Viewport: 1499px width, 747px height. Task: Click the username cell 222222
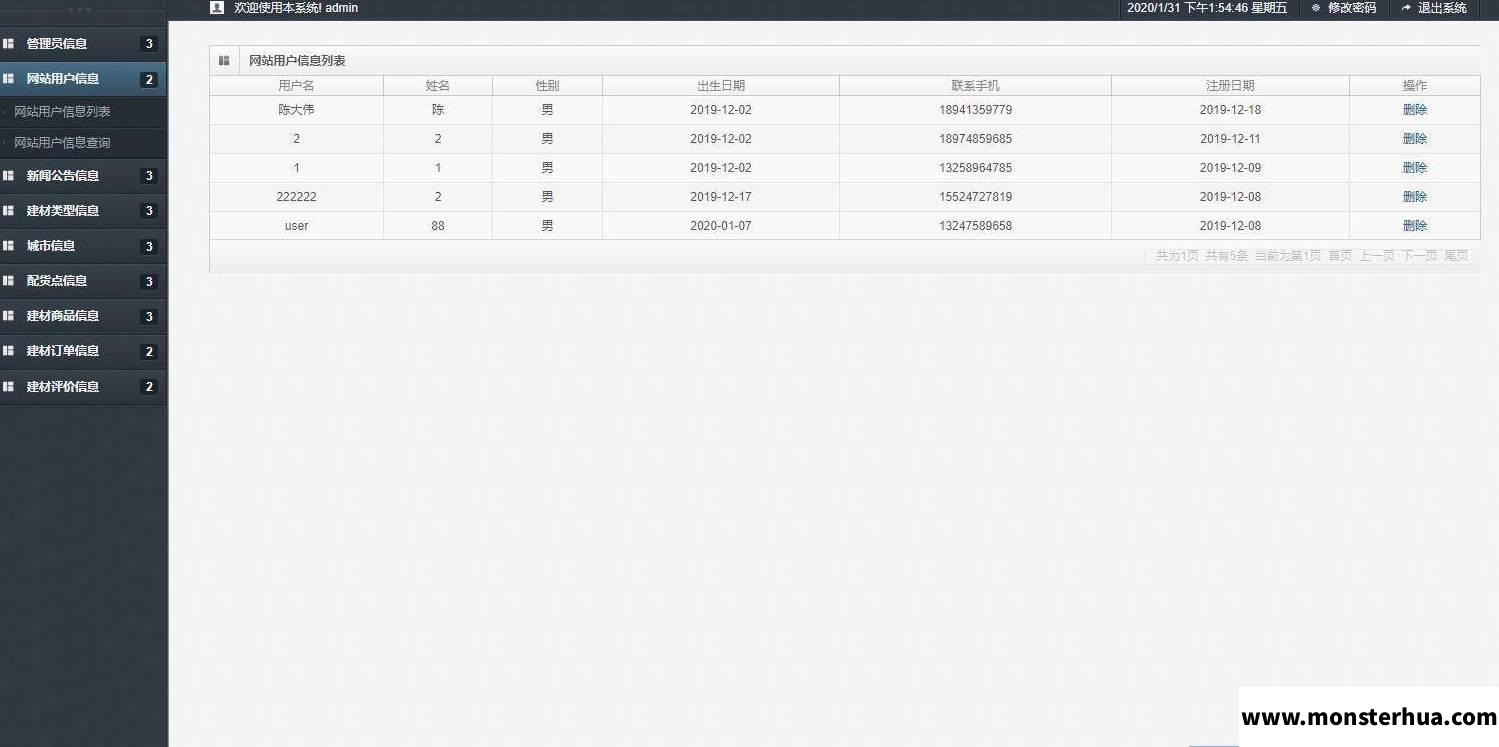296,197
